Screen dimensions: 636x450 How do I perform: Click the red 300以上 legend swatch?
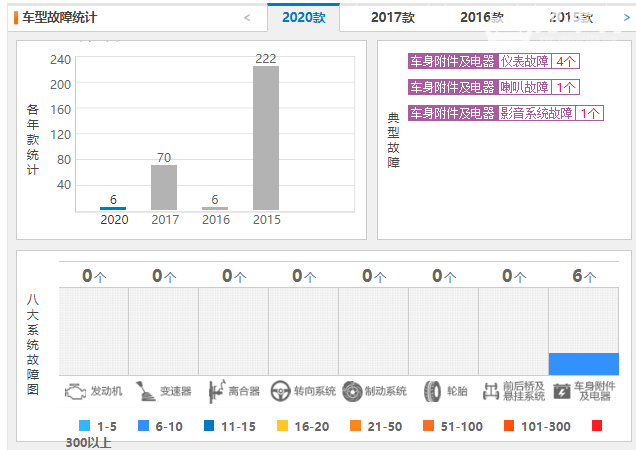point(597,426)
